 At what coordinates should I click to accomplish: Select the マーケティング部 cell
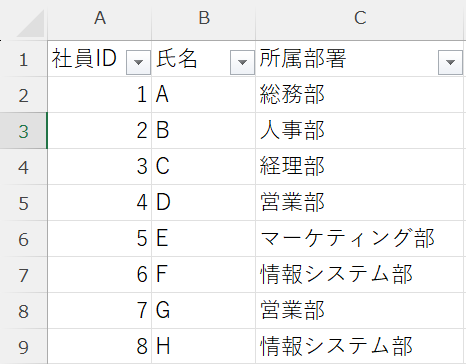(x=361, y=239)
